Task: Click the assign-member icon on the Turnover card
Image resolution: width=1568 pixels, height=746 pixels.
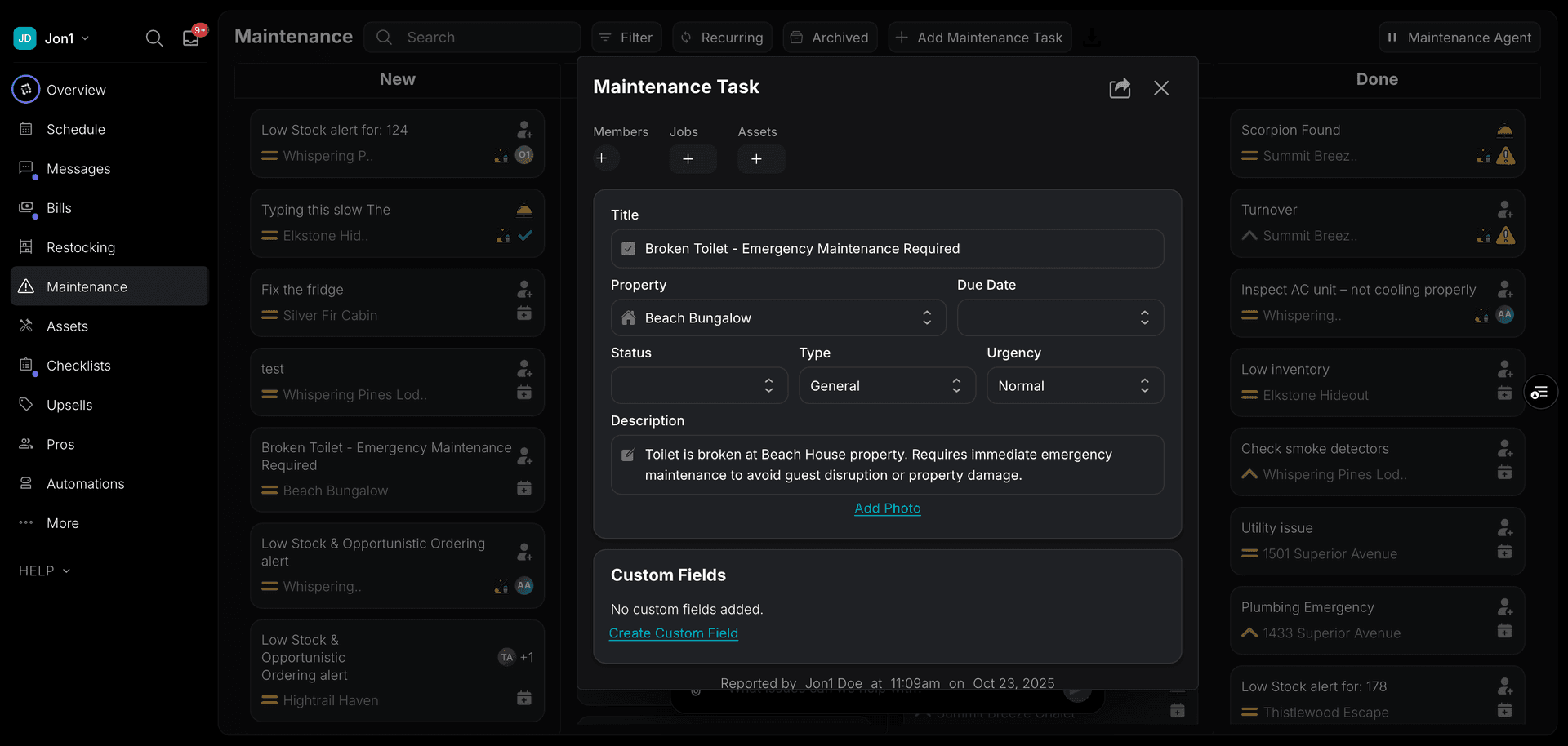Action: coord(1506,209)
